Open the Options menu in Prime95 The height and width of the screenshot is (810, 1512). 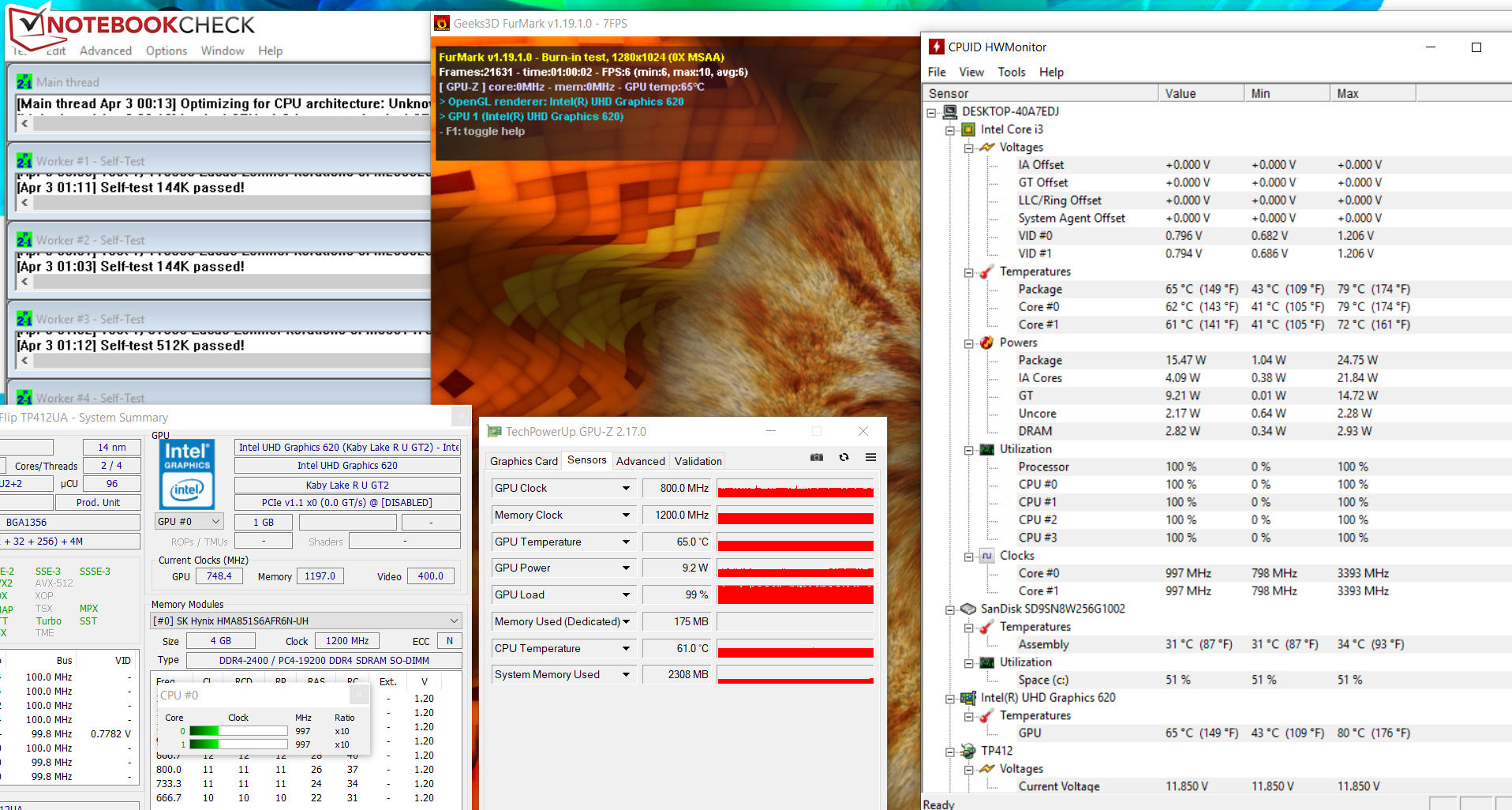point(167,51)
